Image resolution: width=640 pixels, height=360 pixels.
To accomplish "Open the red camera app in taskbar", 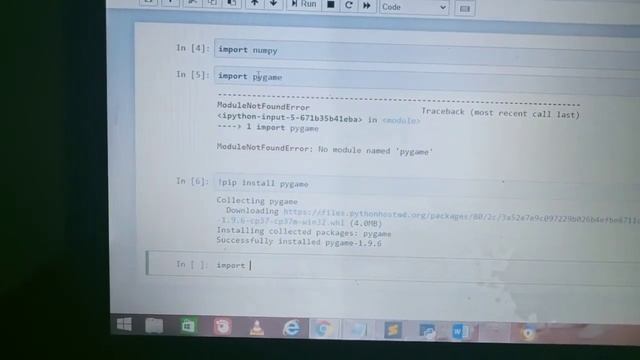I will [222, 327].
